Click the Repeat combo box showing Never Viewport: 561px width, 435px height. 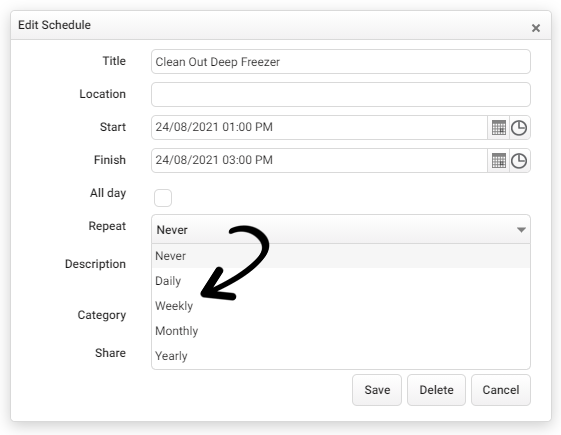point(341,229)
